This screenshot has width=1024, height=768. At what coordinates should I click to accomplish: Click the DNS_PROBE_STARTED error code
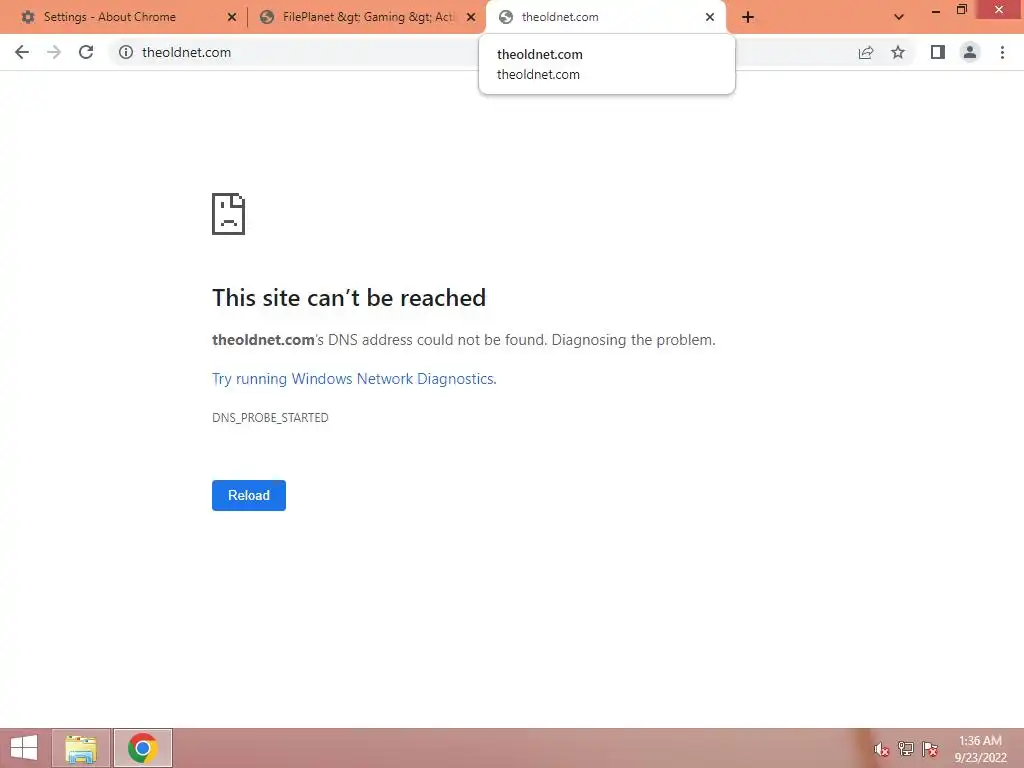tap(270, 418)
